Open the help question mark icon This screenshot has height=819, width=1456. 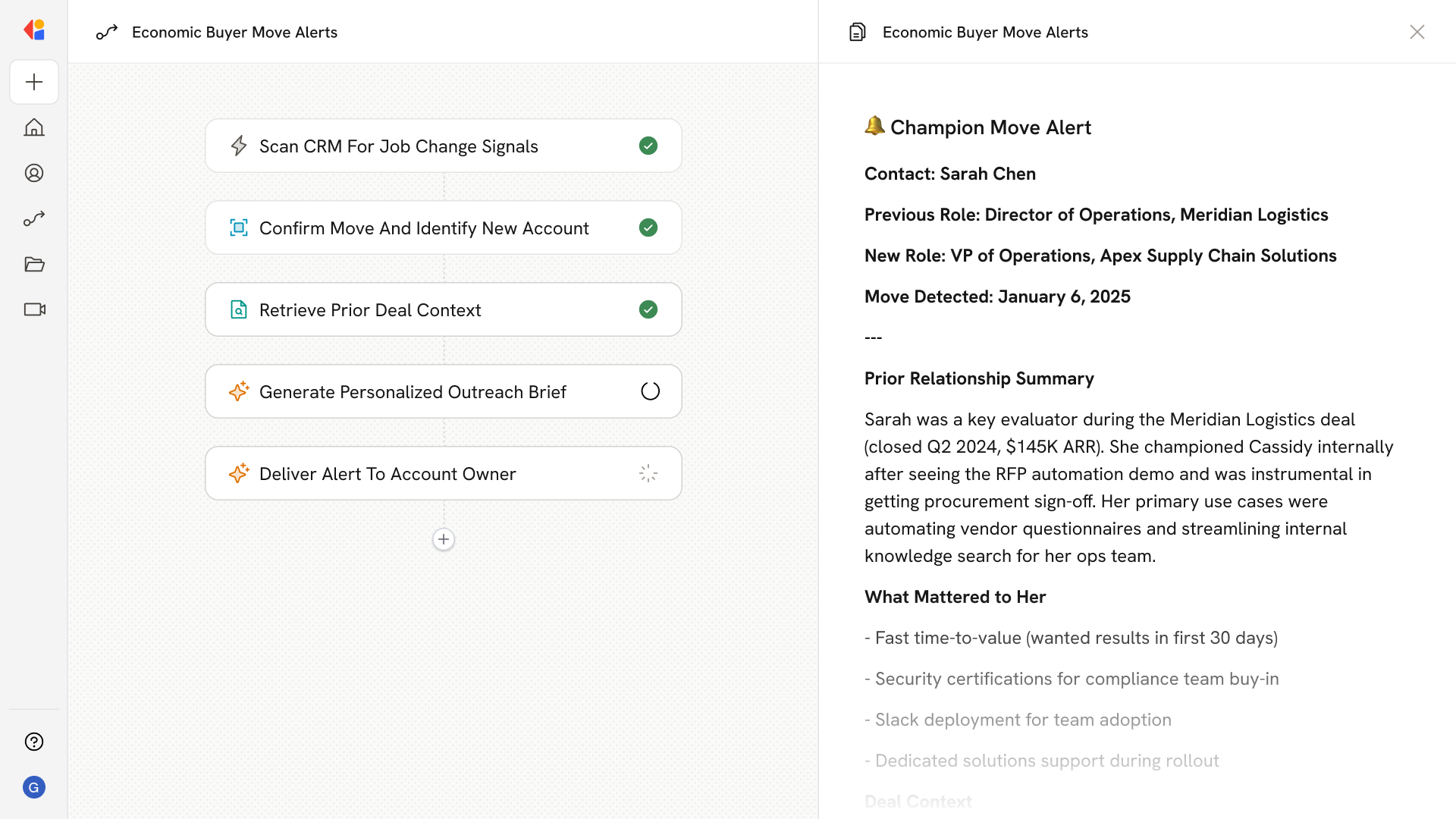[x=34, y=742]
